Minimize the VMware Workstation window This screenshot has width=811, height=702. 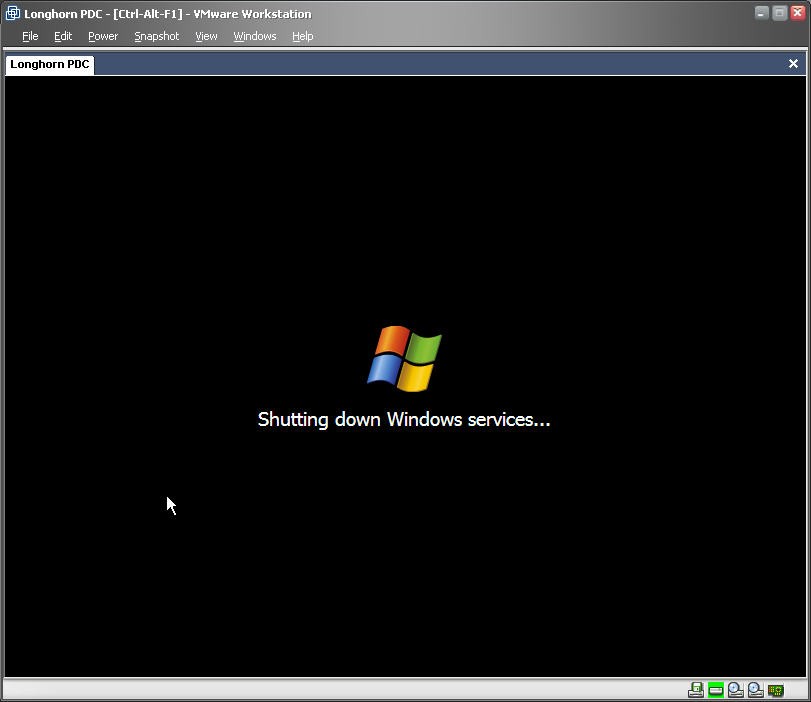point(762,13)
